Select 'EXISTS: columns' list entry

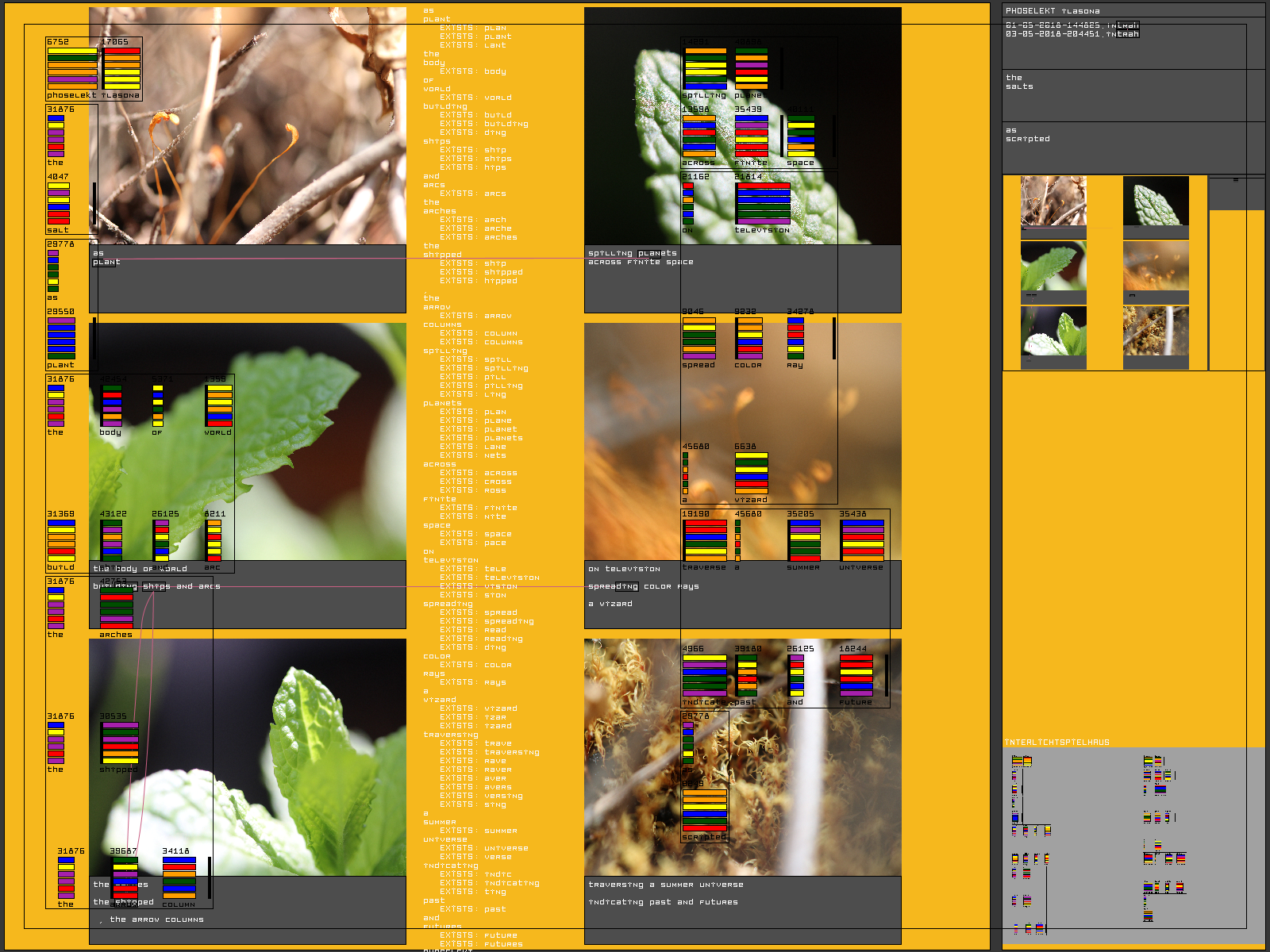(x=482, y=342)
